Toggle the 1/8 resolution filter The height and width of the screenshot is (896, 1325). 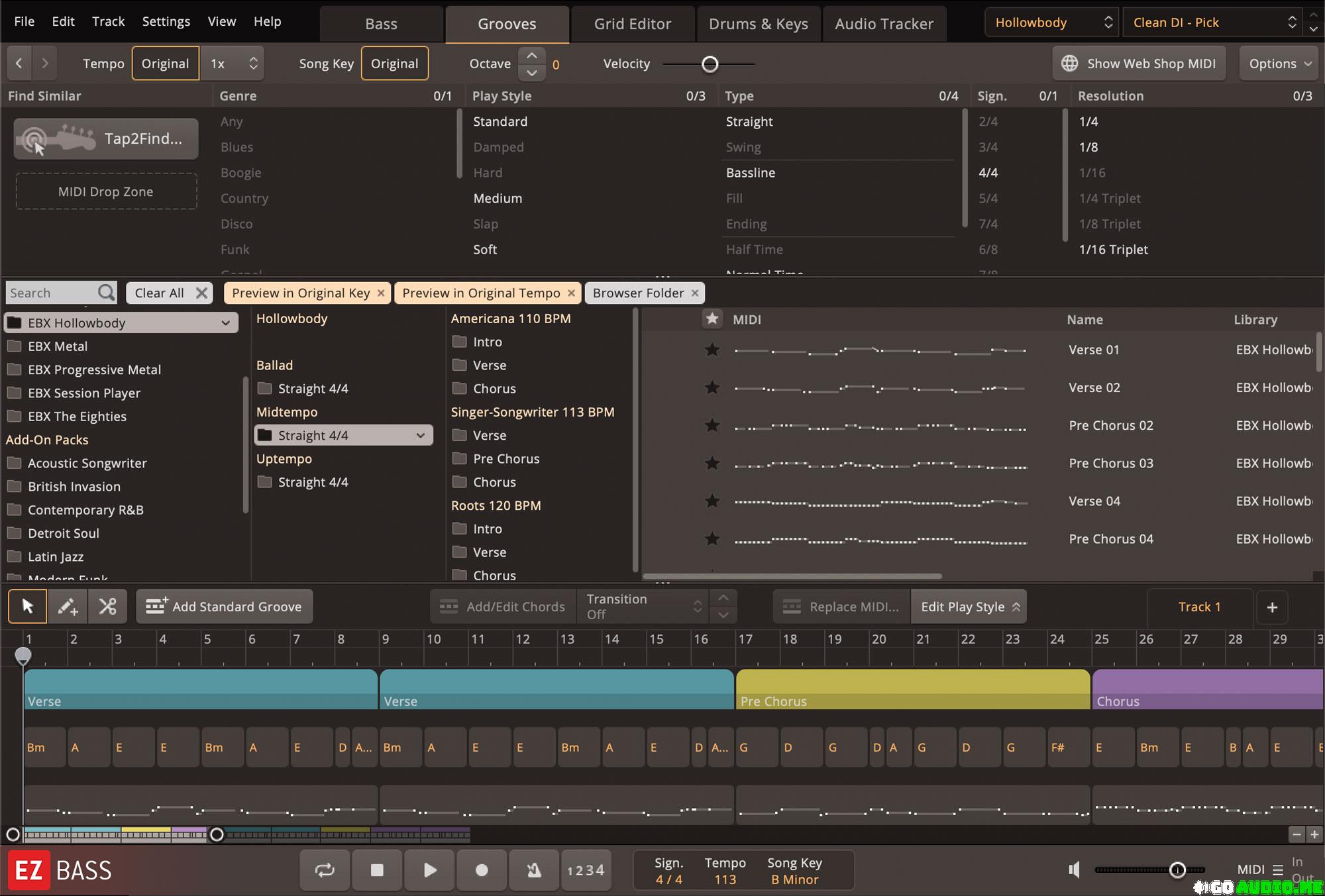click(1088, 147)
